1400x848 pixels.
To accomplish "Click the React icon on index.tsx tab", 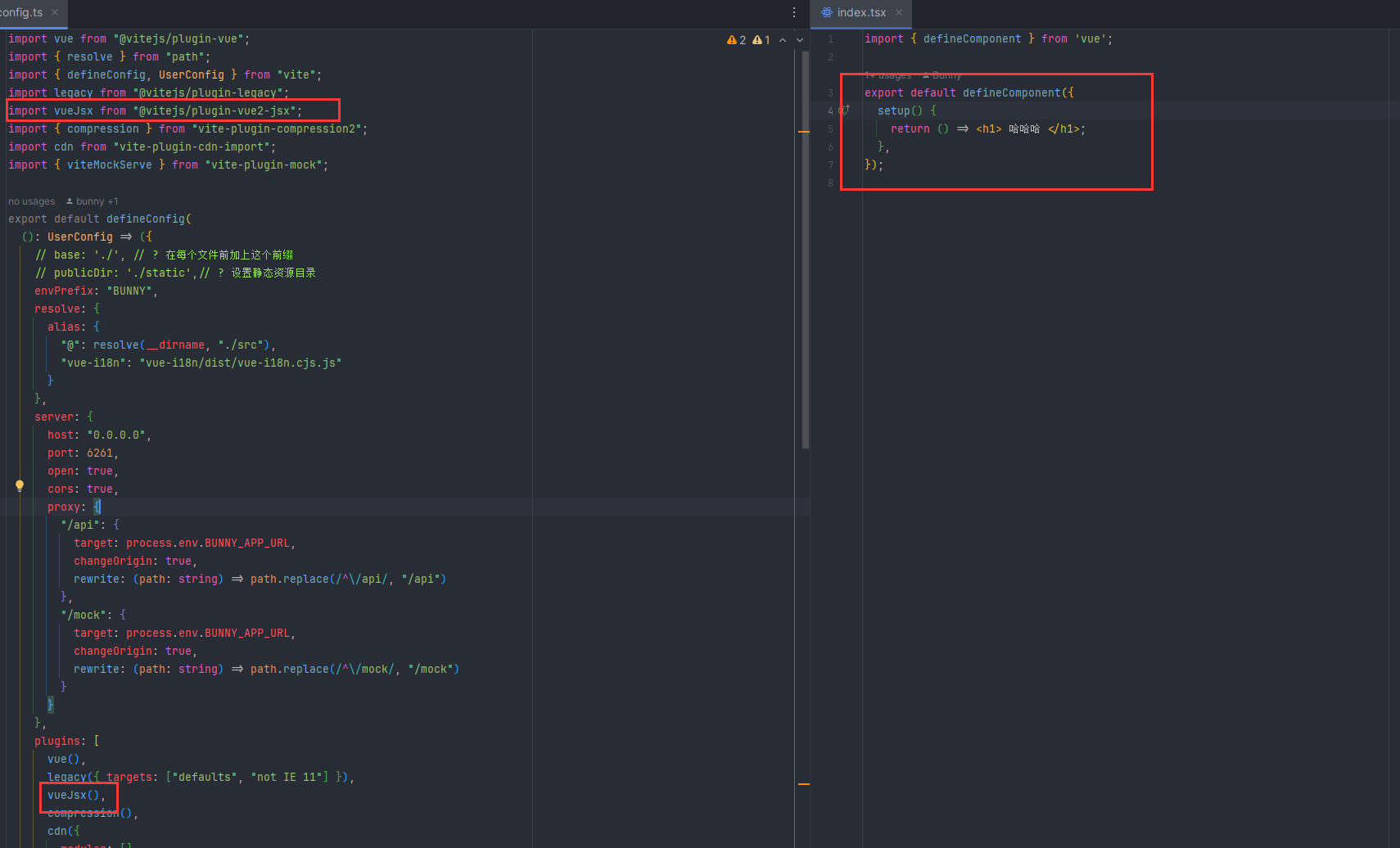I will [827, 12].
